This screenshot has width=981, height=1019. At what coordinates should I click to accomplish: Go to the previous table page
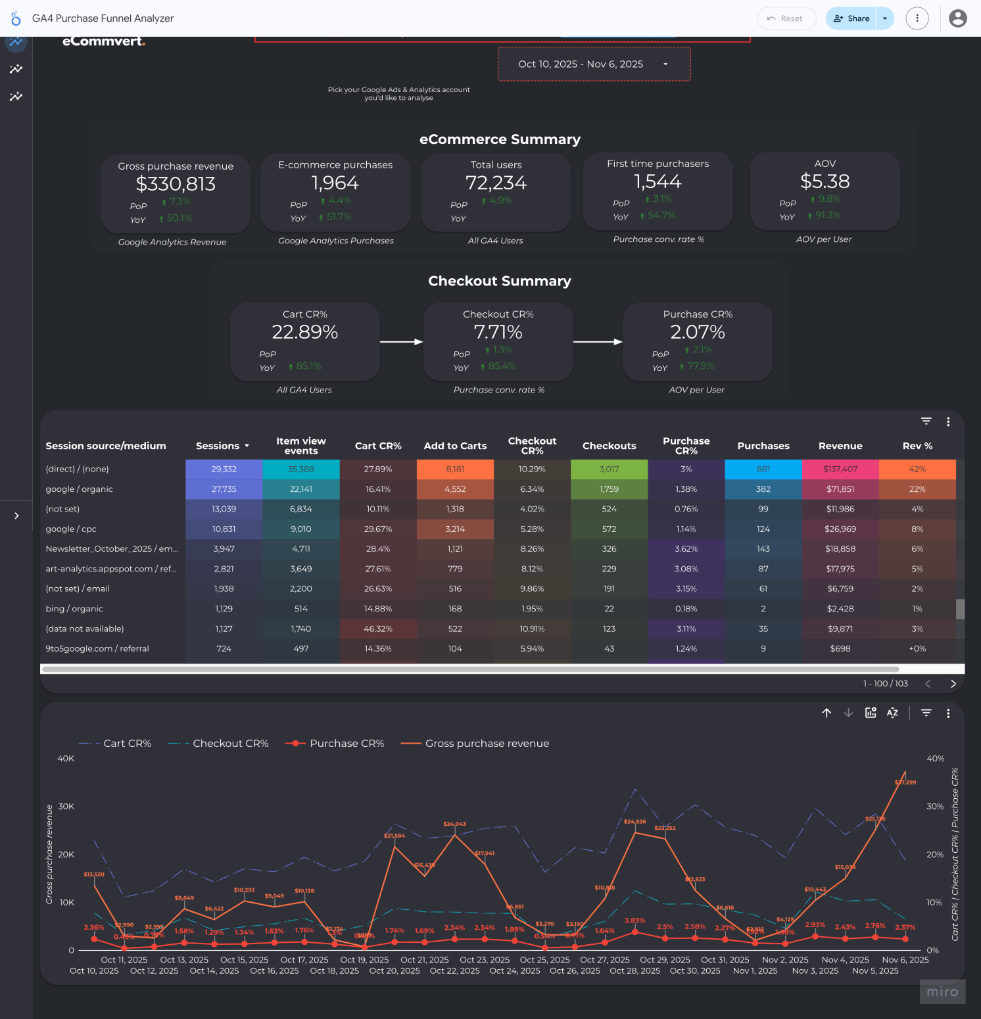[x=928, y=684]
